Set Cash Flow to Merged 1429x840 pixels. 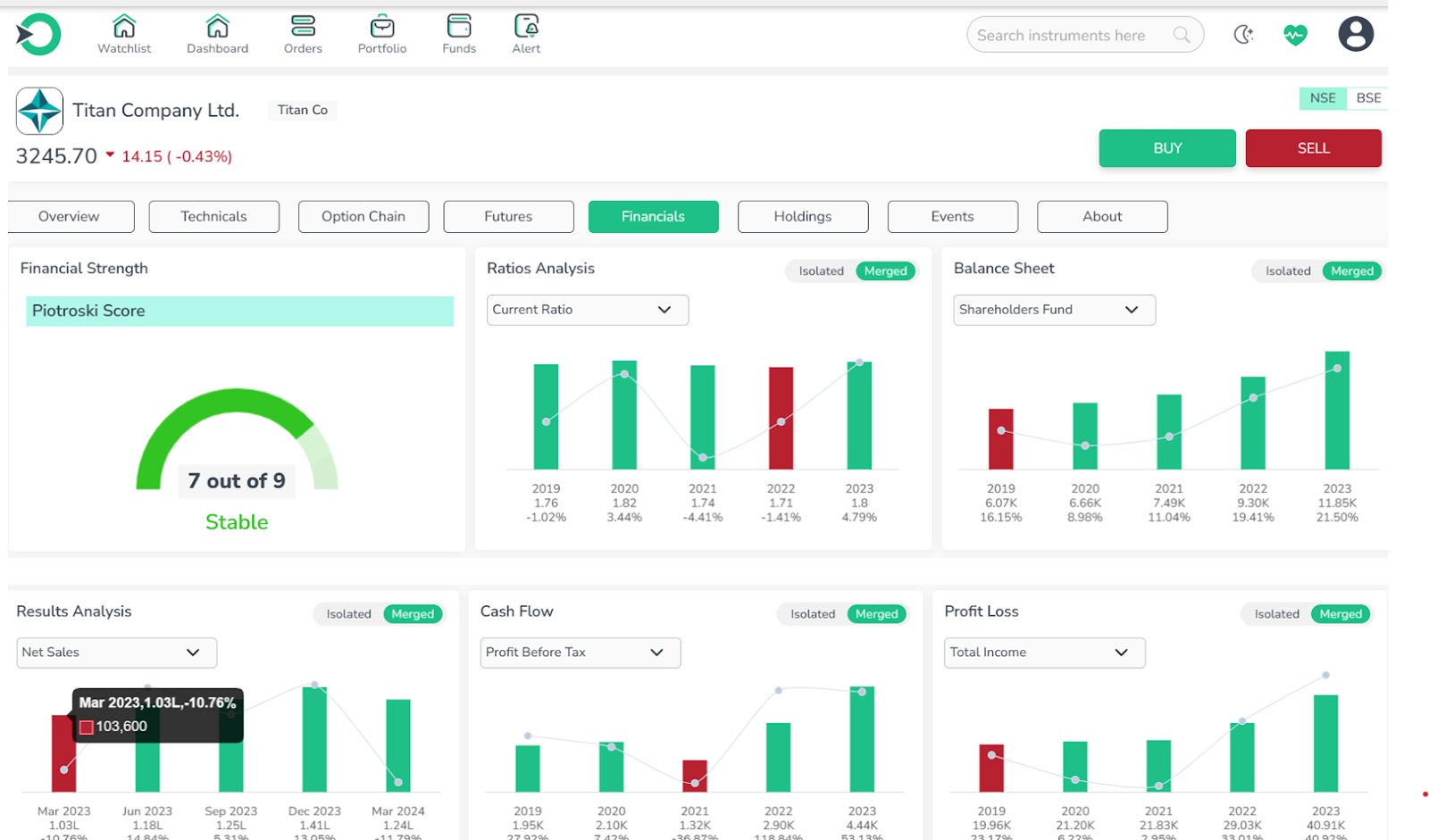point(877,614)
